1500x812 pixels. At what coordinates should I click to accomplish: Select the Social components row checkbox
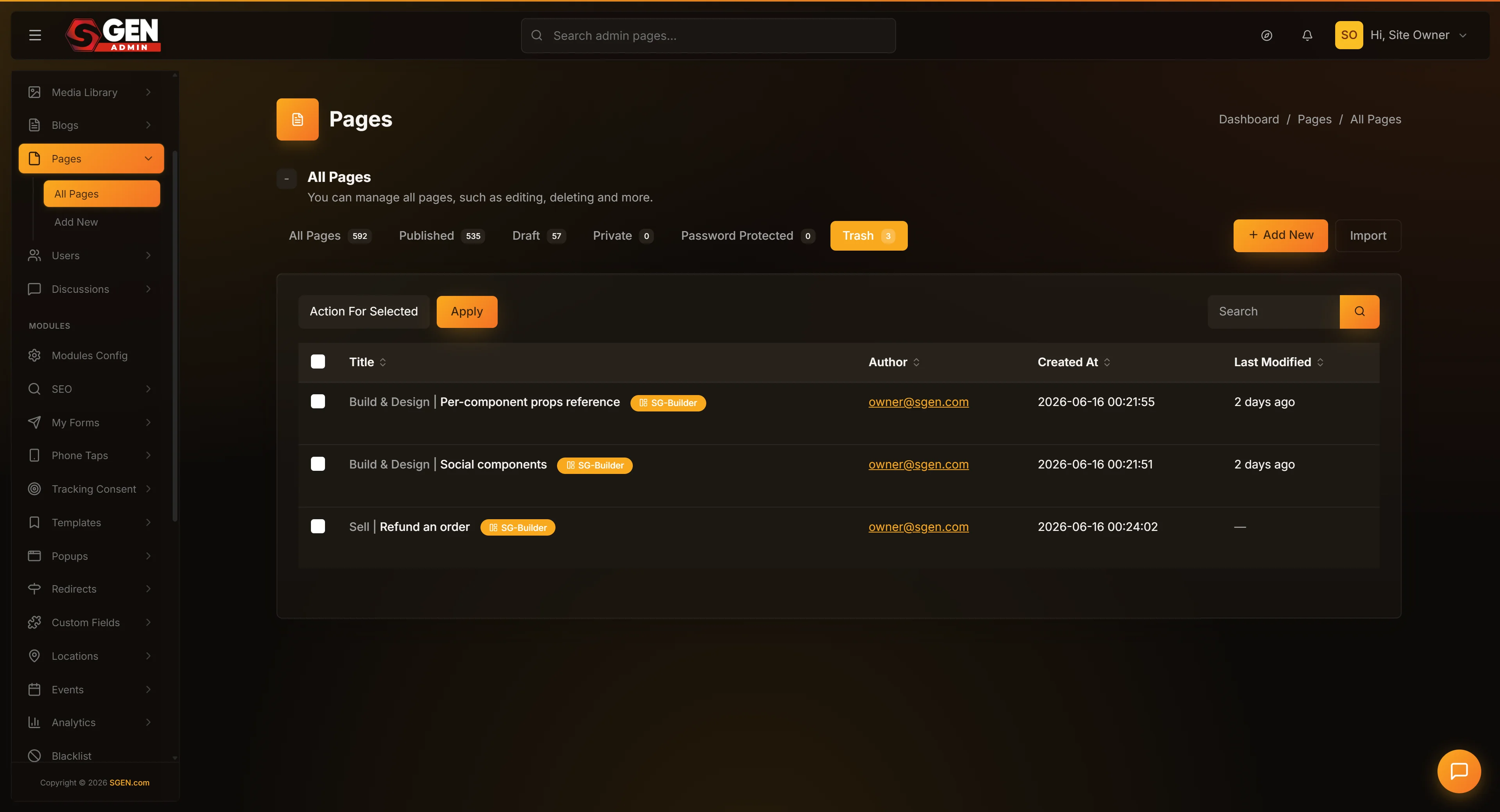click(318, 463)
